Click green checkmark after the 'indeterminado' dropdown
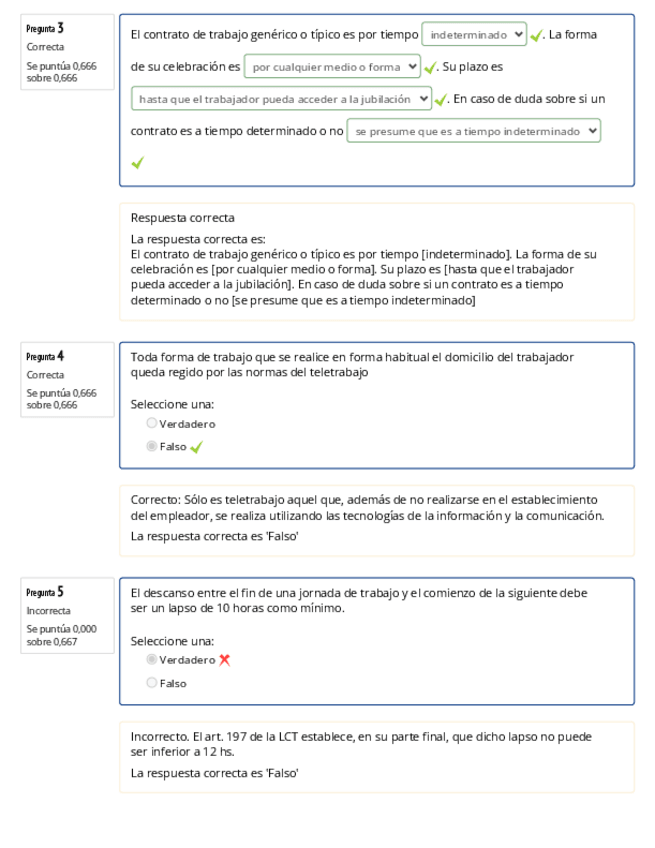The height and width of the screenshot is (848, 655). pyautogui.click(x=537, y=35)
